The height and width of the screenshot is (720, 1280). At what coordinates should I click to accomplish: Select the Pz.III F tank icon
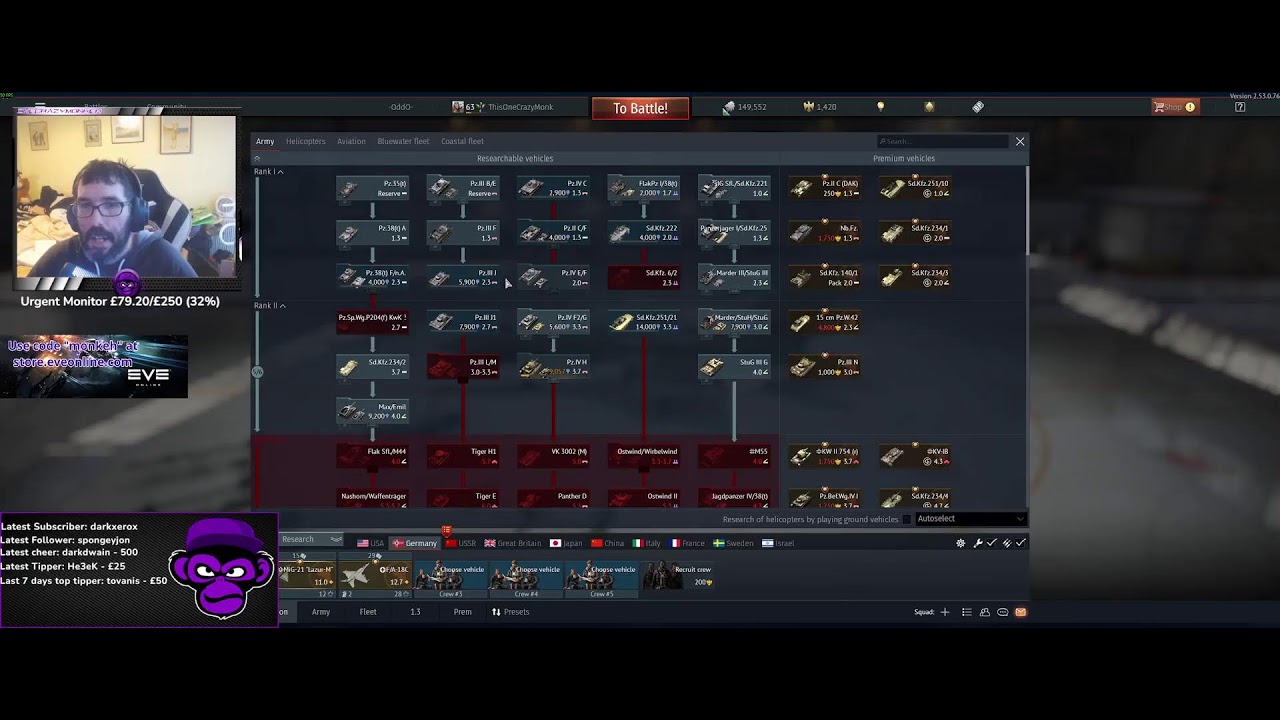click(463, 233)
